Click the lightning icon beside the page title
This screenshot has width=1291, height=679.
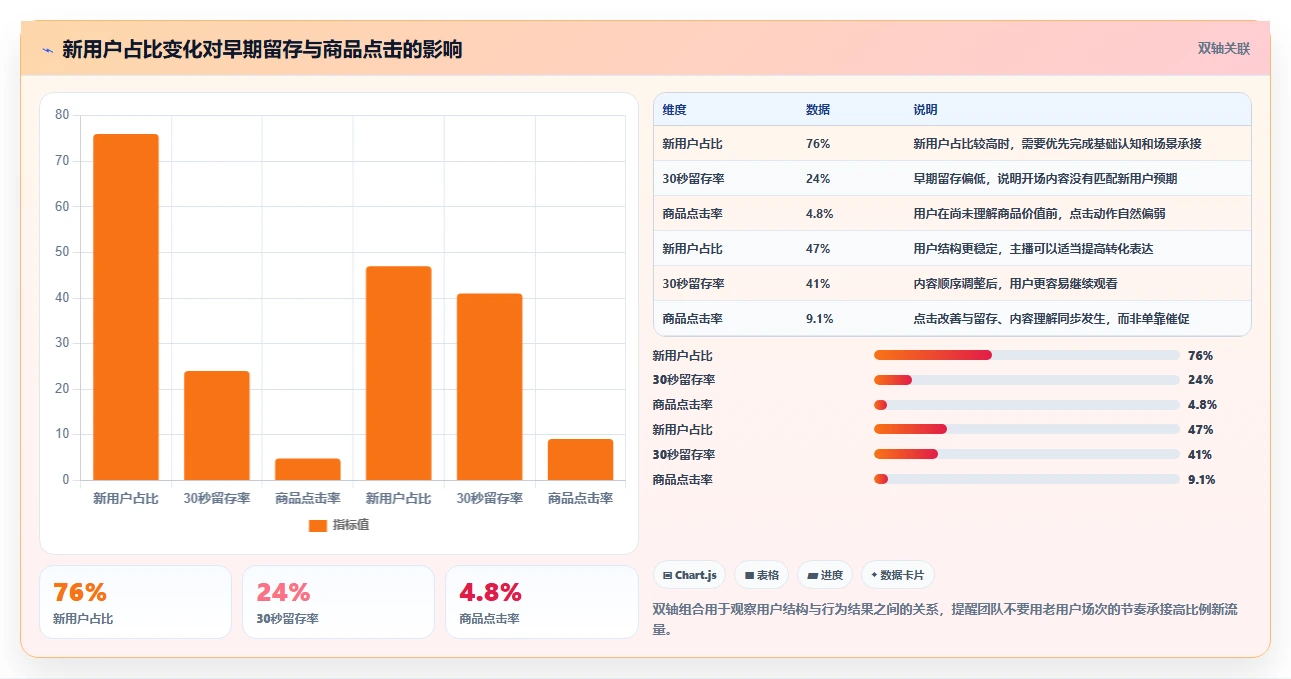(47, 50)
